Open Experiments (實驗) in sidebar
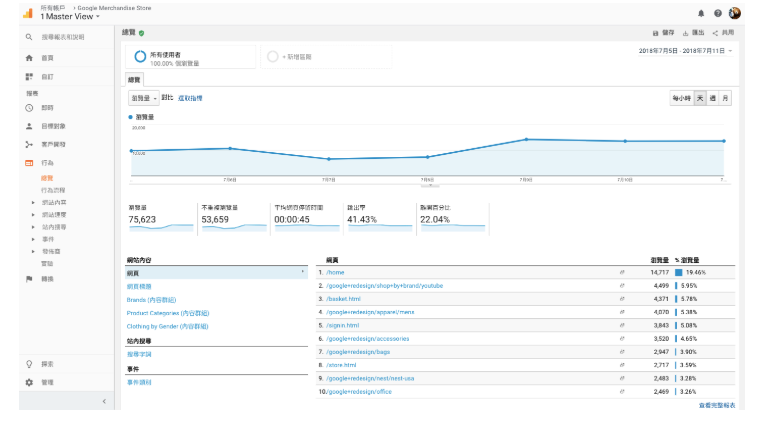This screenshot has height=424, width=761. pyautogui.click(x=47, y=263)
